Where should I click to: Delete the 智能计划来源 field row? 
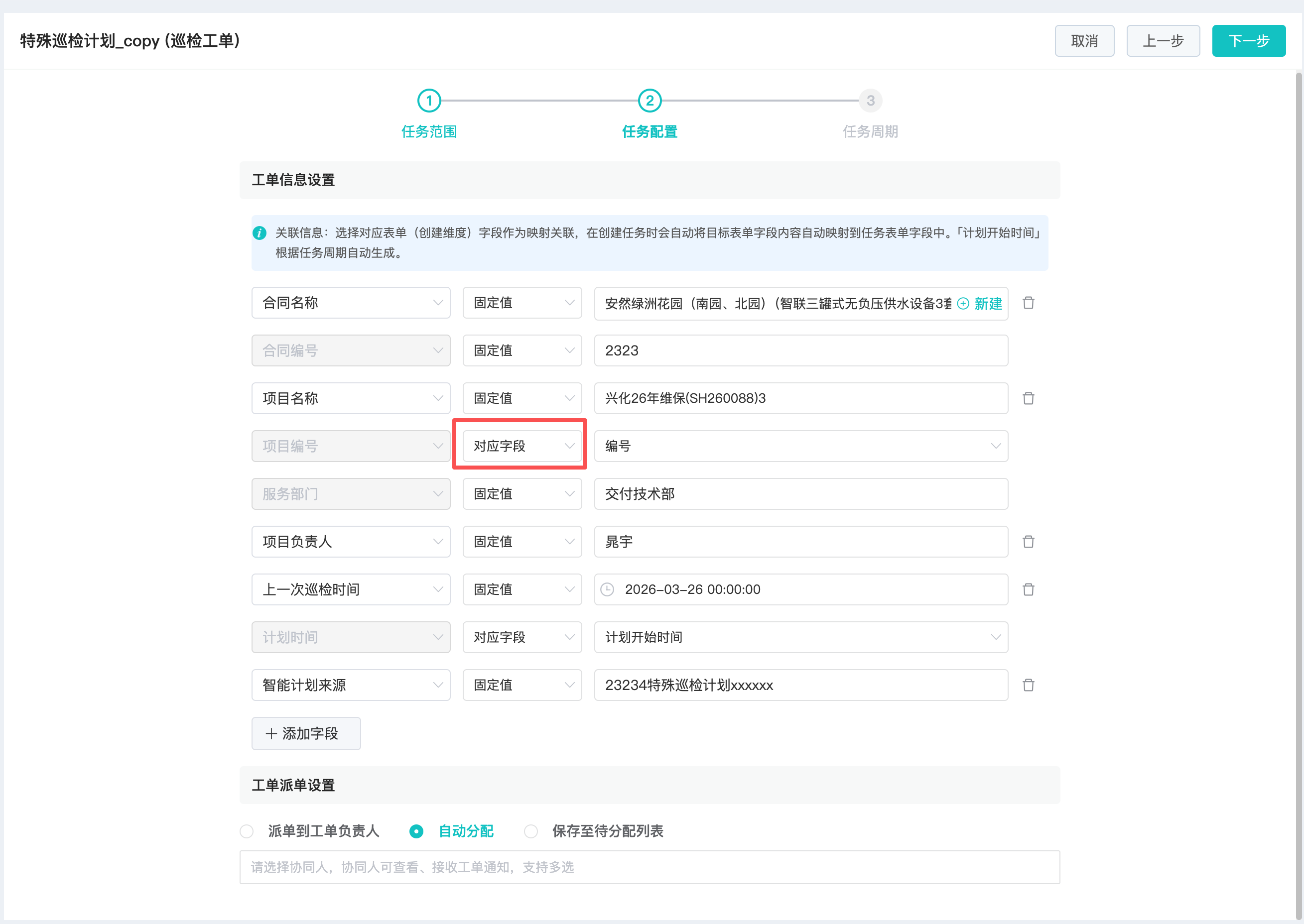(x=1028, y=685)
